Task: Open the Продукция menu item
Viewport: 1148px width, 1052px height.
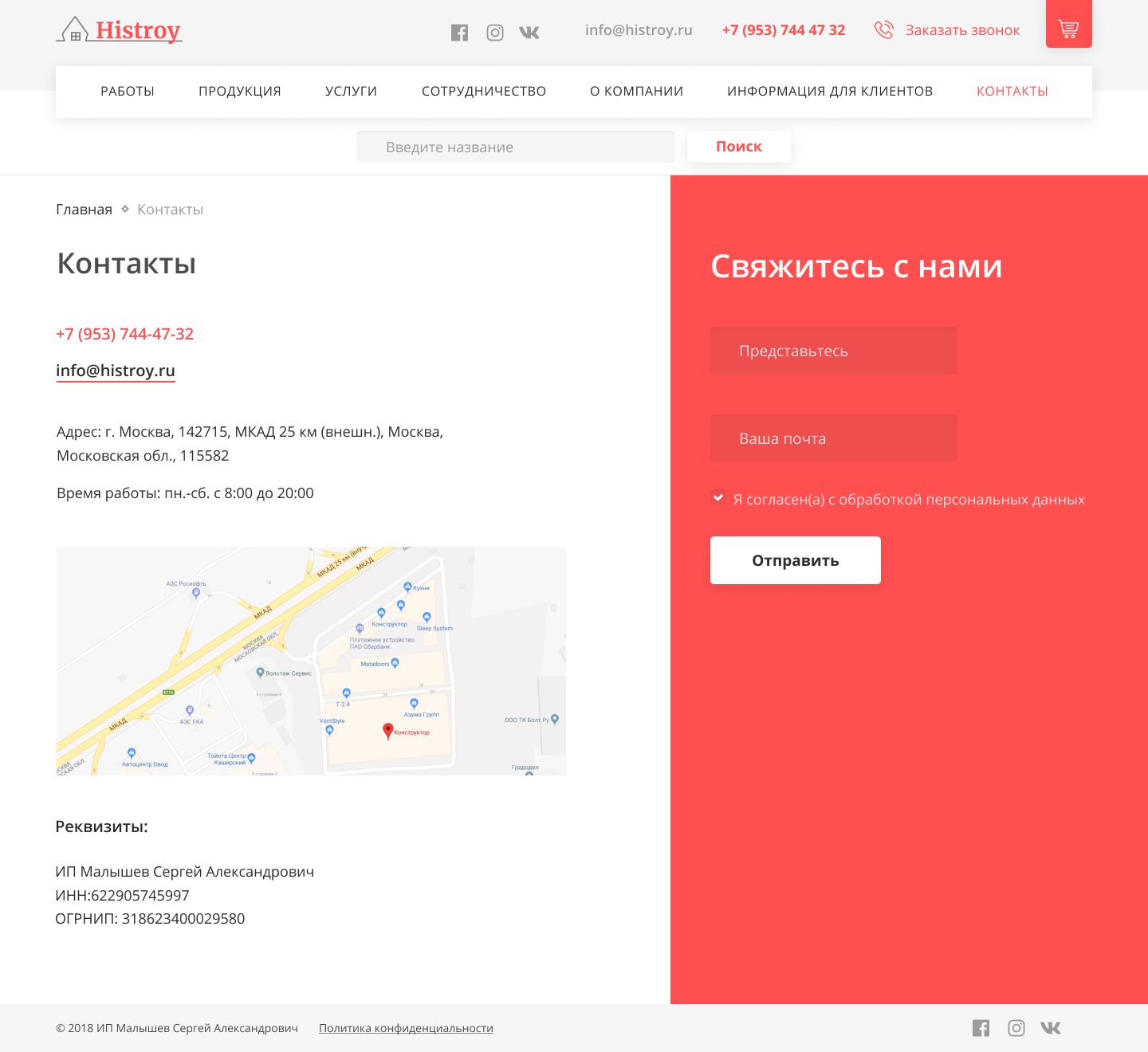Action: point(240,92)
